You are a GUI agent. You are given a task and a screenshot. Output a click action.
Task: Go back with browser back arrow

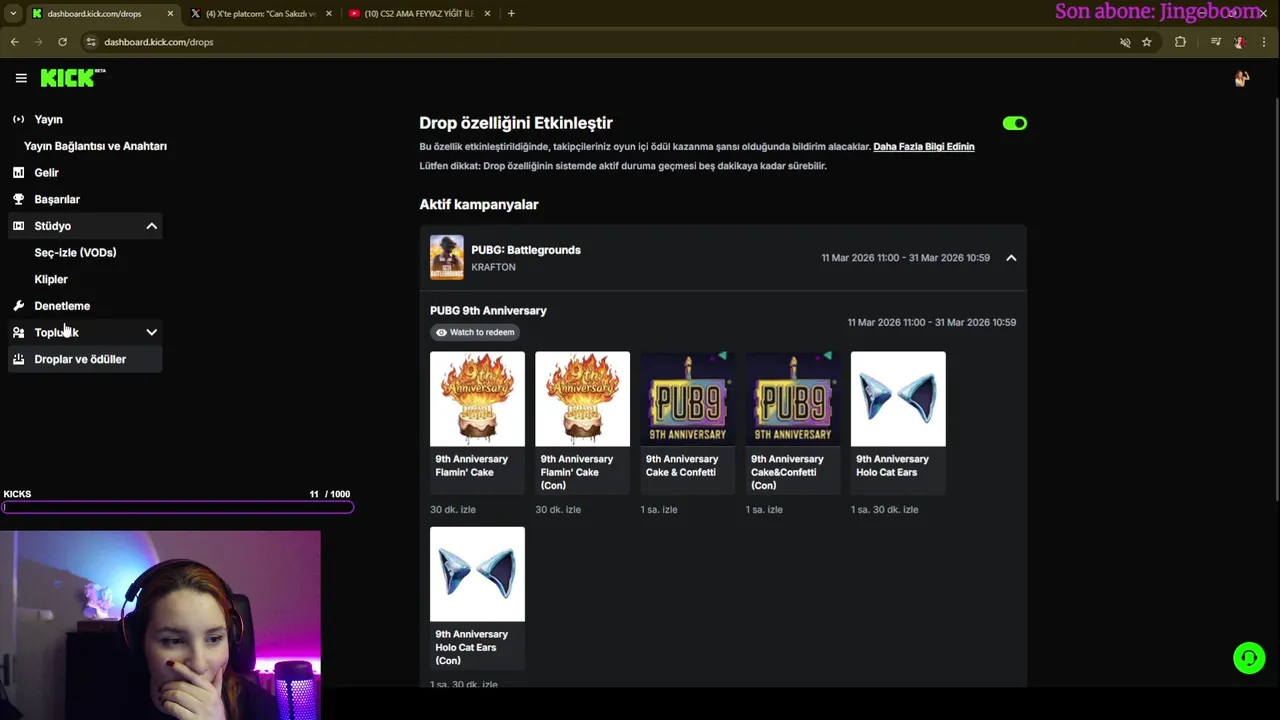(x=14, y=42)
